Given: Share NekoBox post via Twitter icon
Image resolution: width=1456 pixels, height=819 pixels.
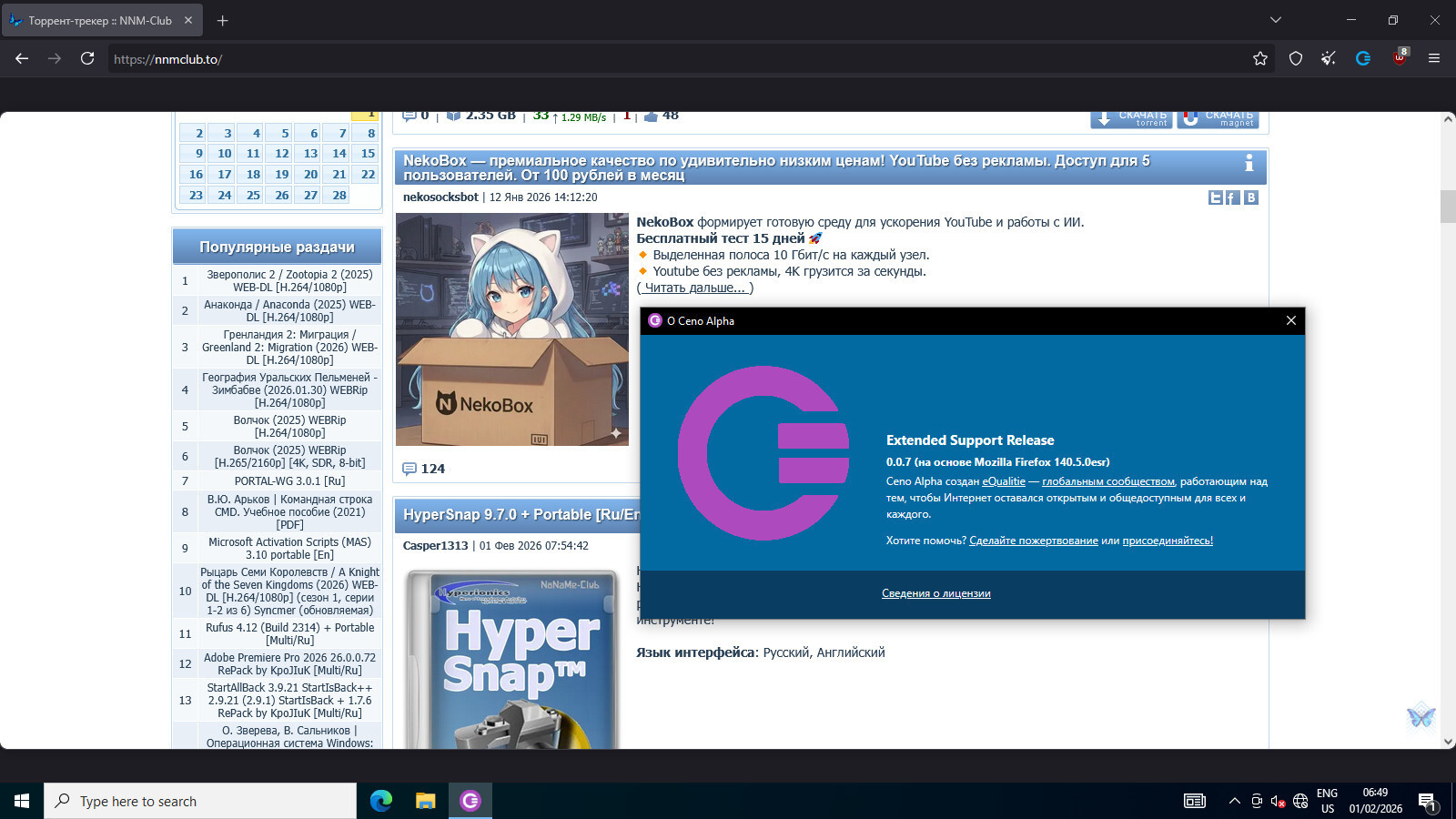Looking at the screenshot, I should click(x=1215, y=197).
